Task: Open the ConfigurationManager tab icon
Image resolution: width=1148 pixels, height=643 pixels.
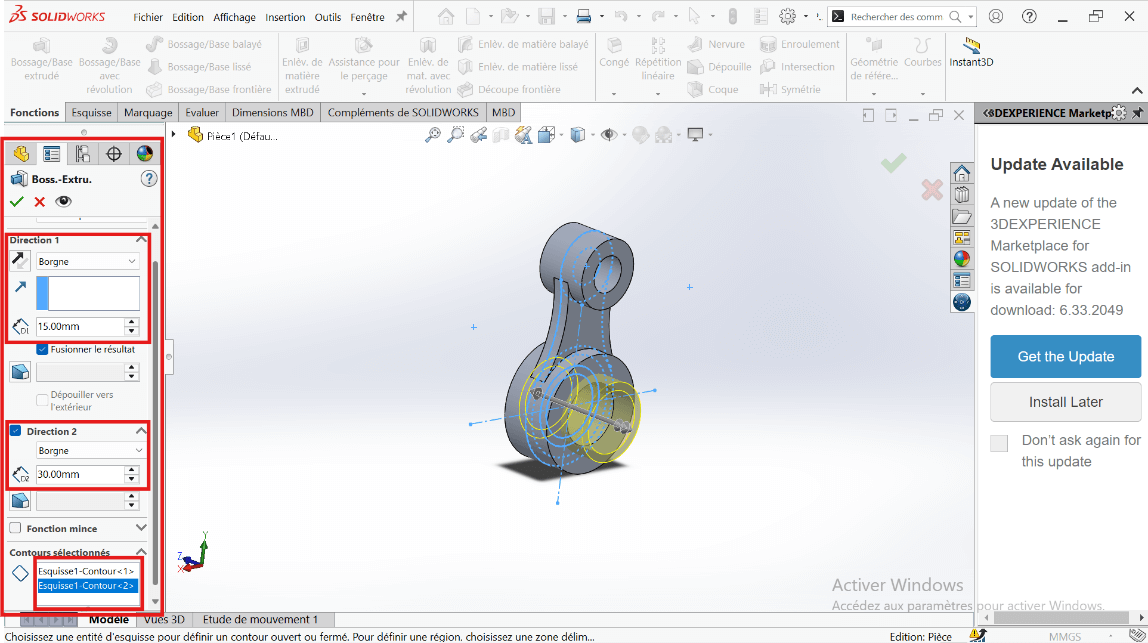Action: coord(83,153)
